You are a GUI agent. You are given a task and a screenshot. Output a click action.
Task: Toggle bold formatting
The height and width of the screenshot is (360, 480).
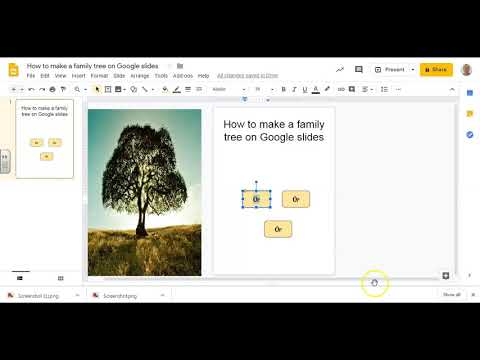coord(284,89)
